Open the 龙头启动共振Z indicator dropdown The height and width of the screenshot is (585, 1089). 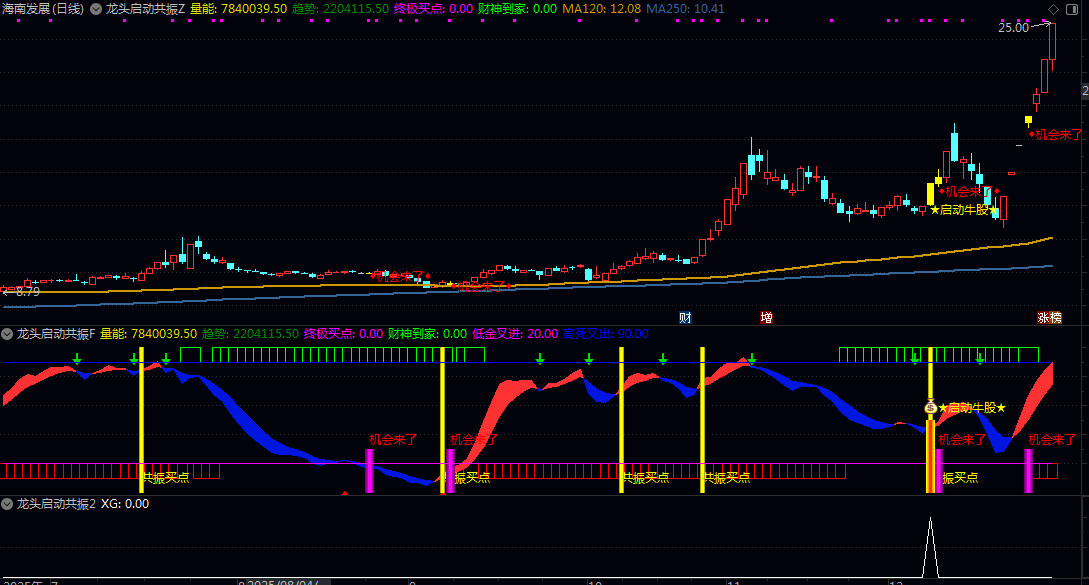pyautogui.click(x=97, y=8)
